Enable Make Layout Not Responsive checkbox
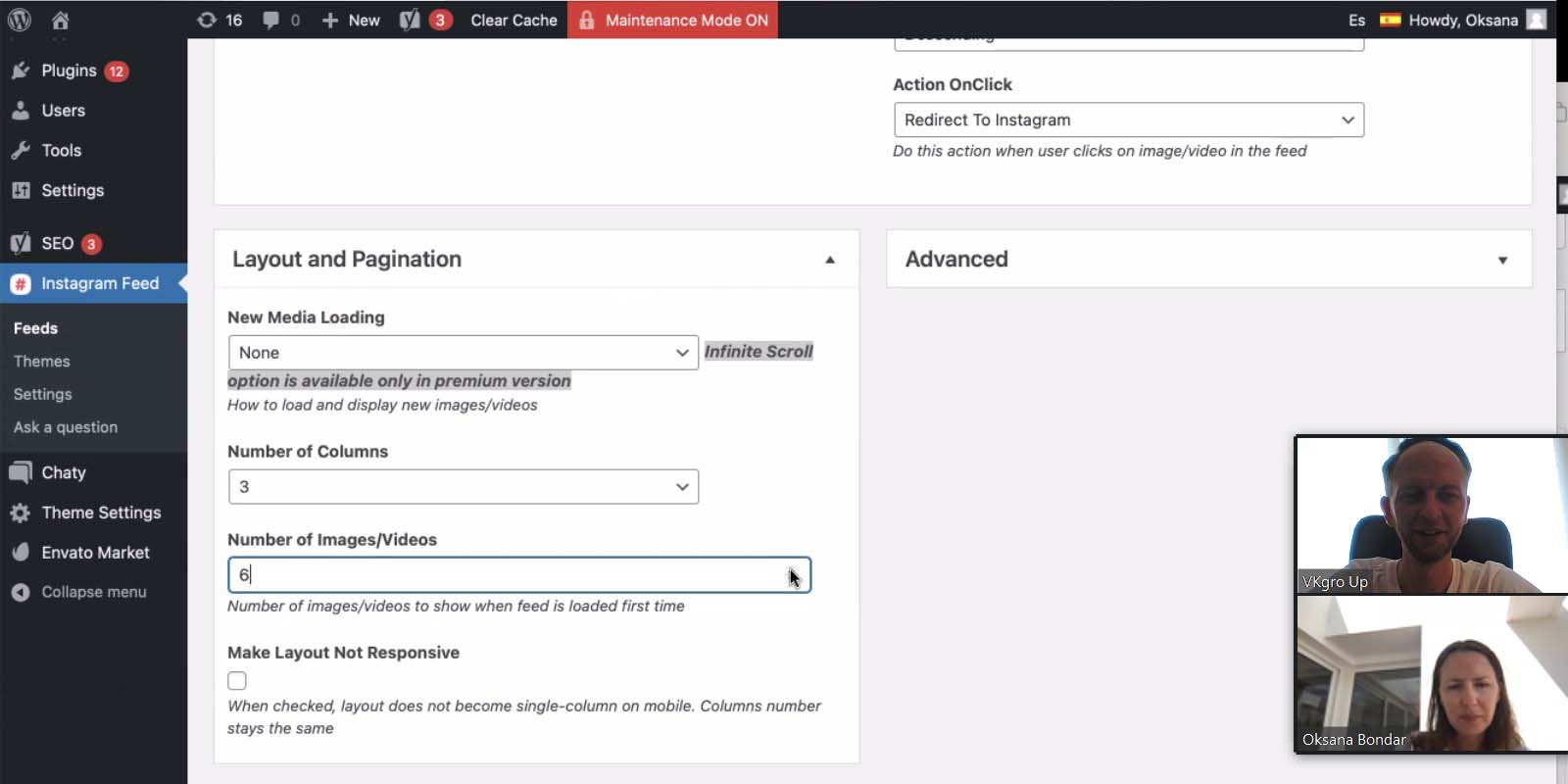The image size is (1568, 784). (237, 680)
